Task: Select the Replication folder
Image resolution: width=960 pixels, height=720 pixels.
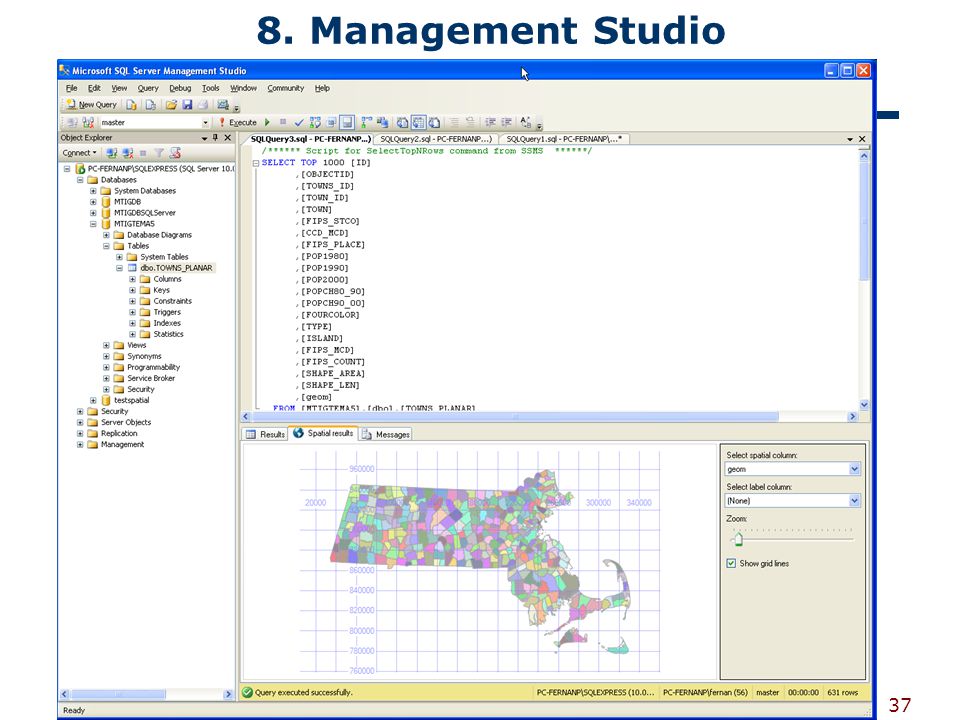Action: tap(119, 433)
